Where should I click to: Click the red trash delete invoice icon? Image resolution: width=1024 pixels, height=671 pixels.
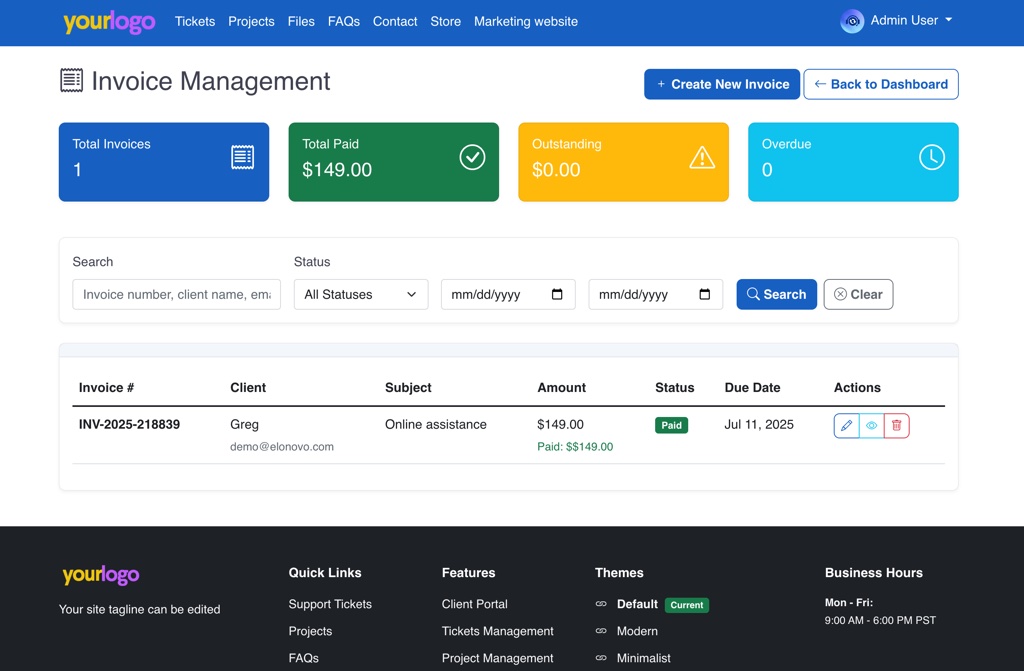[x=896, y=426]
